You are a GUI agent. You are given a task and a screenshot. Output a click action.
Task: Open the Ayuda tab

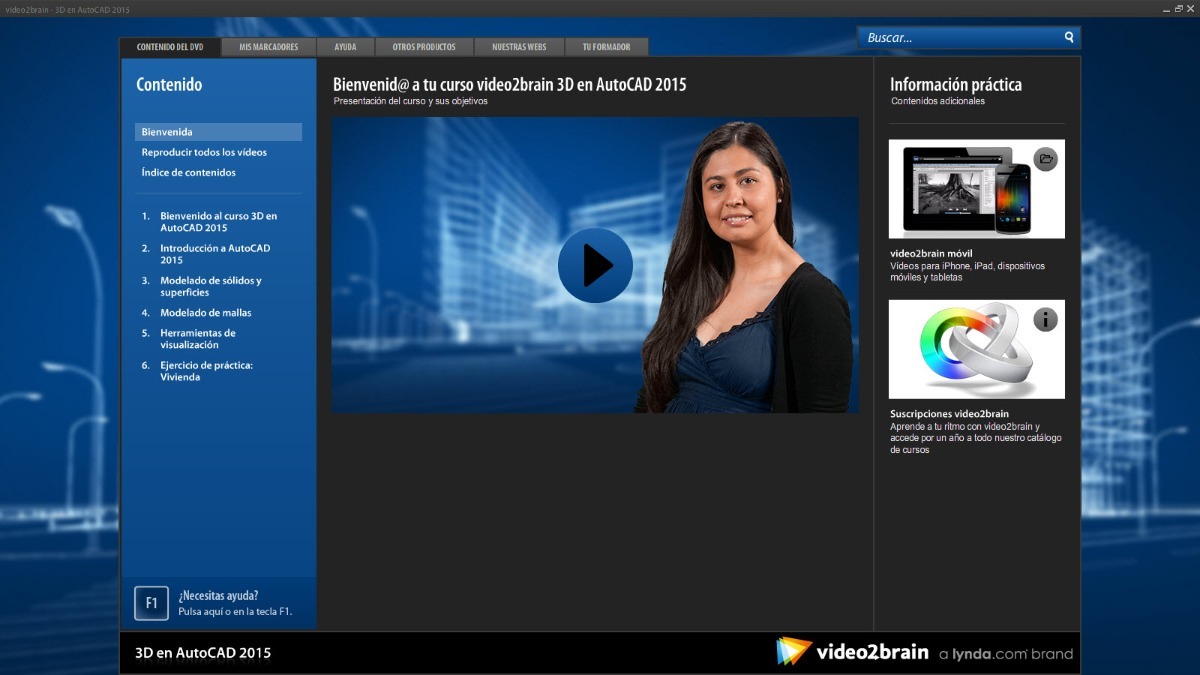point(345,47)
